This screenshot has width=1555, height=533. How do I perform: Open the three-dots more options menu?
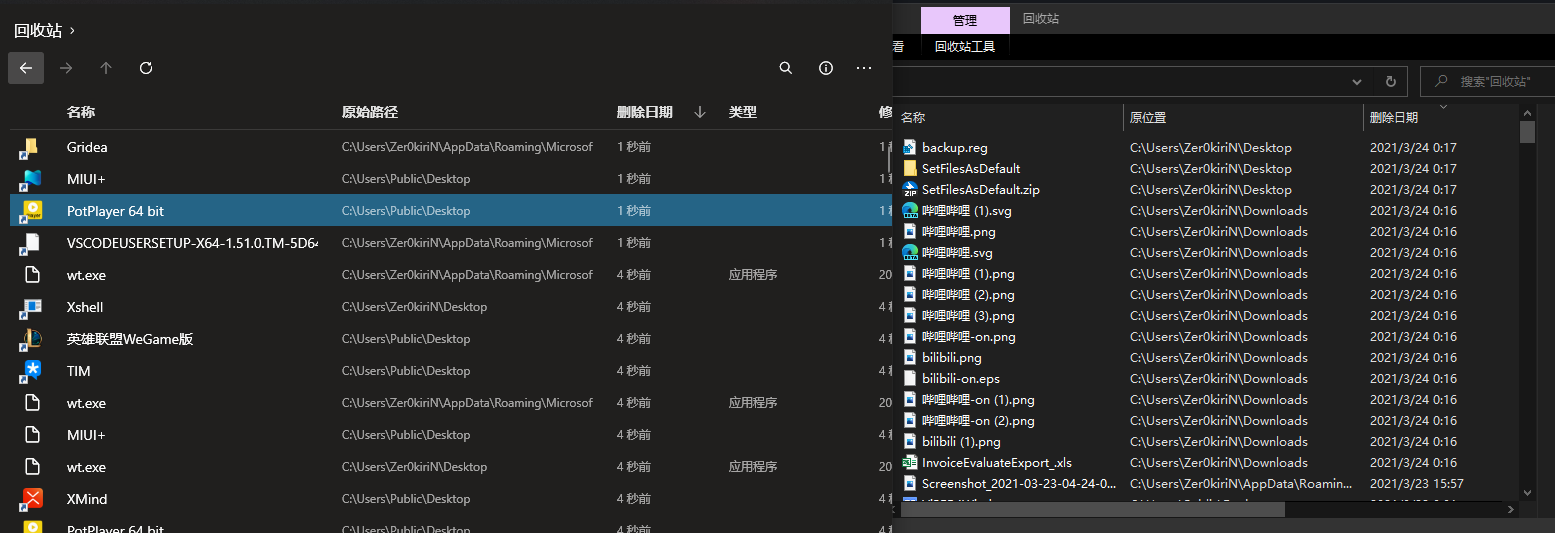(x=865, y=68)
